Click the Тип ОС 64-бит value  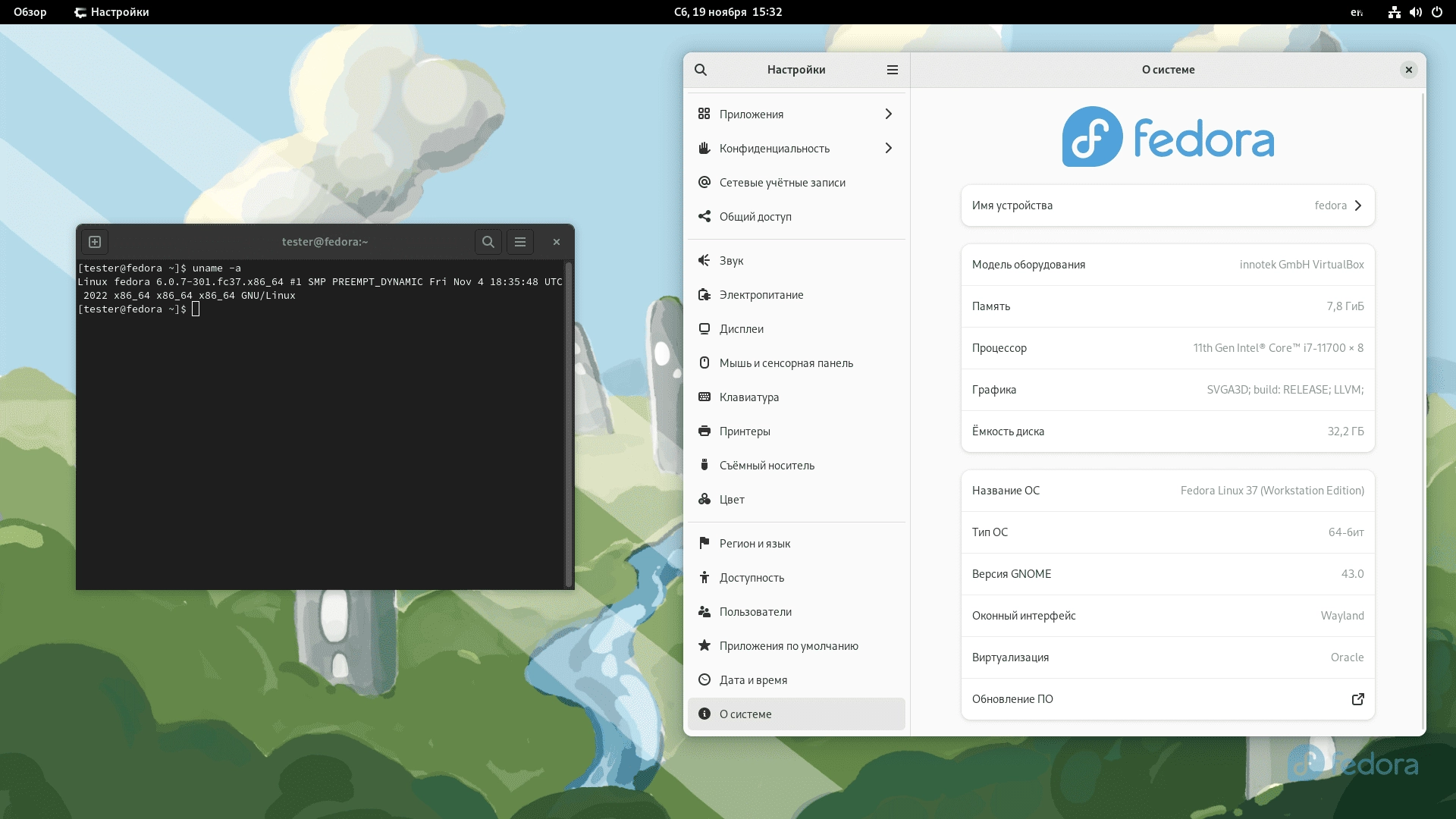[x=1346, y=532]
